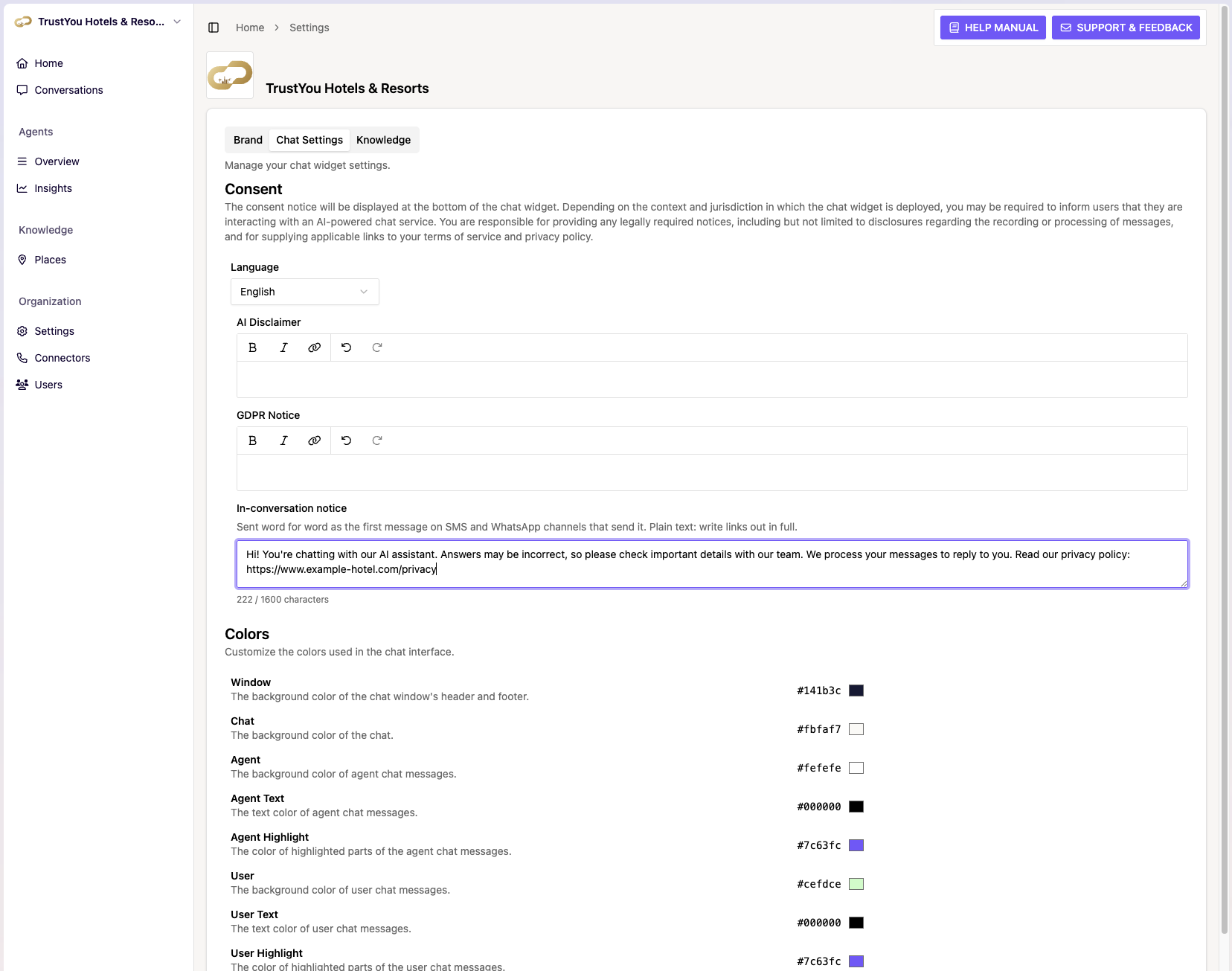This screenshot has height=971, width=1232.
Task: Click Bold in AI Disclaimer toolbar
Action: (x=253, y=347)
